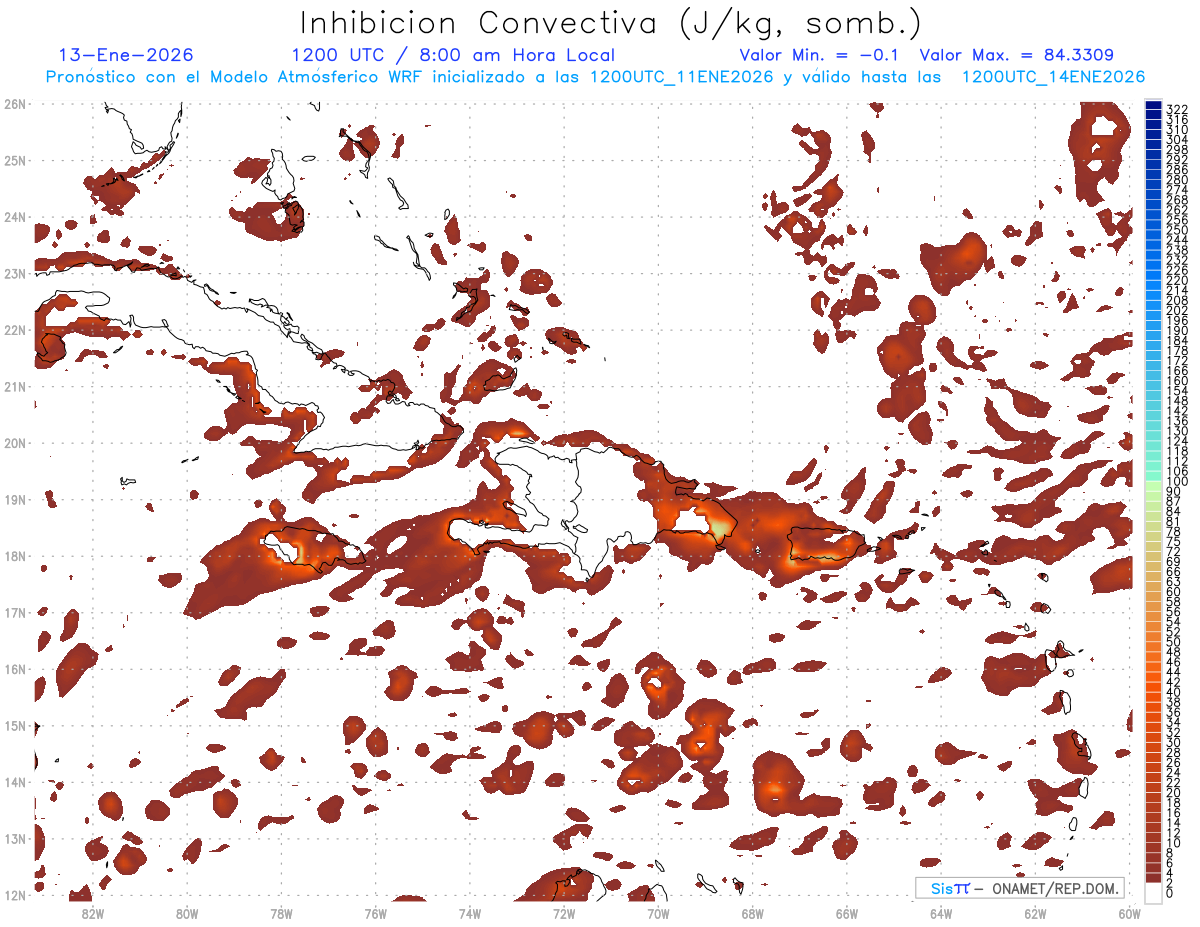Click the '80W' longitude label
Image resolution: width=1200 pixels, height=927 pixels.
pyautogui.click(x=186, y=912)
